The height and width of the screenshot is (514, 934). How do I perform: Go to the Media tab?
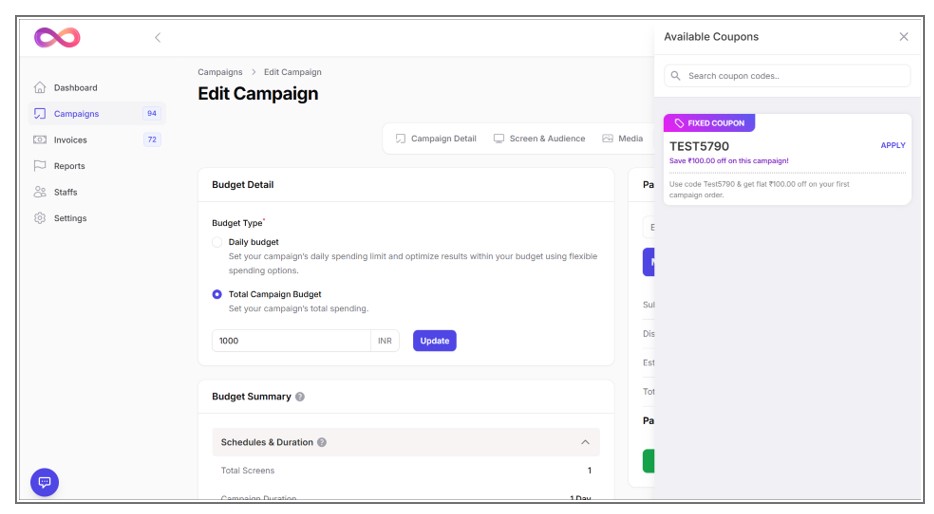pos(622,139)
